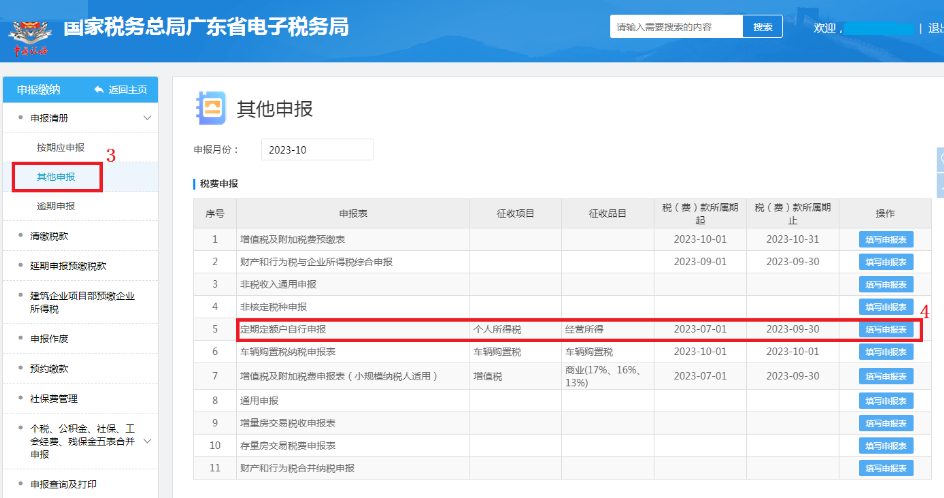The height and width of the screenshot is (498, 944).
Task: Click the 征收项目 column header
Action: point(515,213)
